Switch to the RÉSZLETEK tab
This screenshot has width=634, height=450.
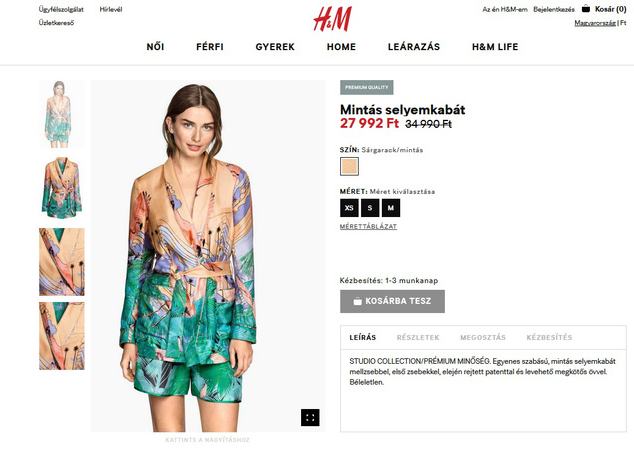418,337
